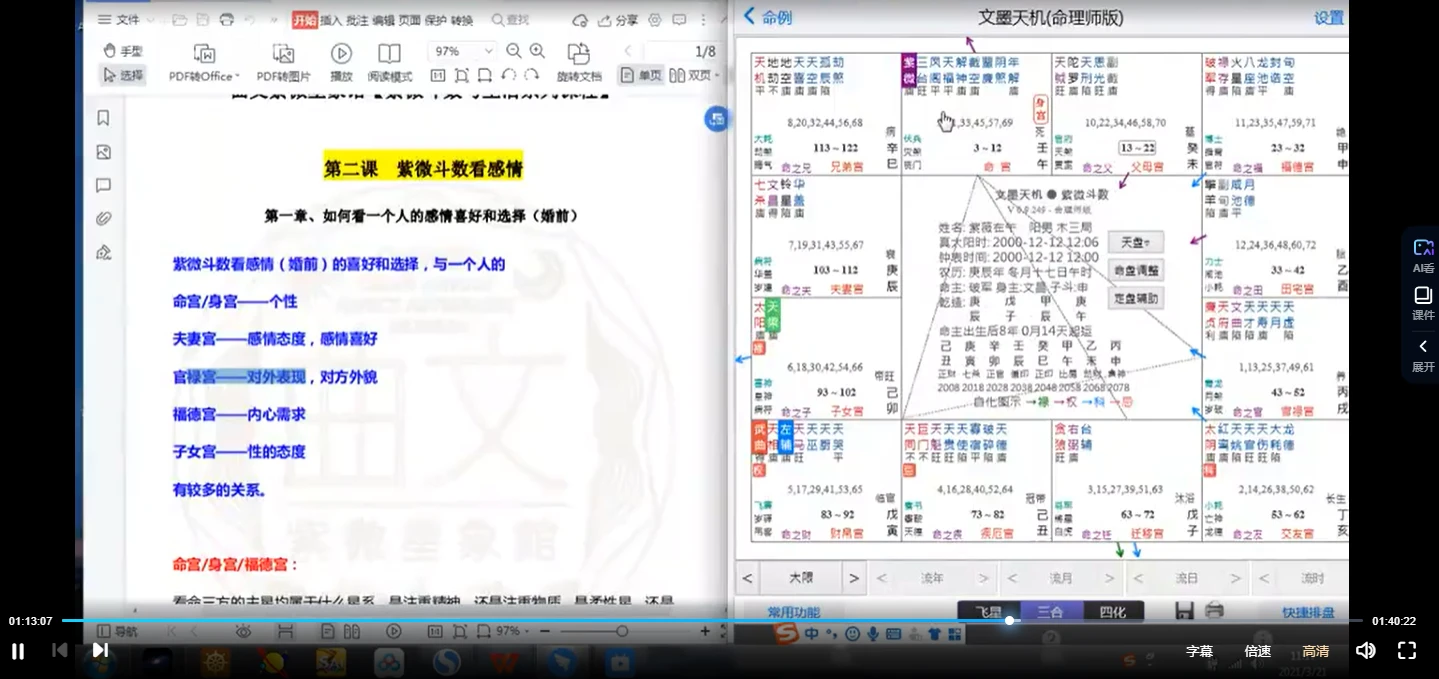Viewport: 1439px width, 679px height.
Task: Save the chart using the disk icon
Action: click(x=1185, y=609)
